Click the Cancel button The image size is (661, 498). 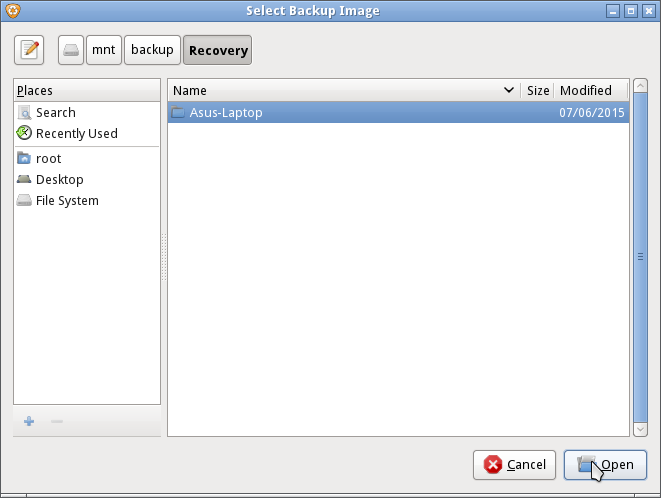(x=515, y=465)
